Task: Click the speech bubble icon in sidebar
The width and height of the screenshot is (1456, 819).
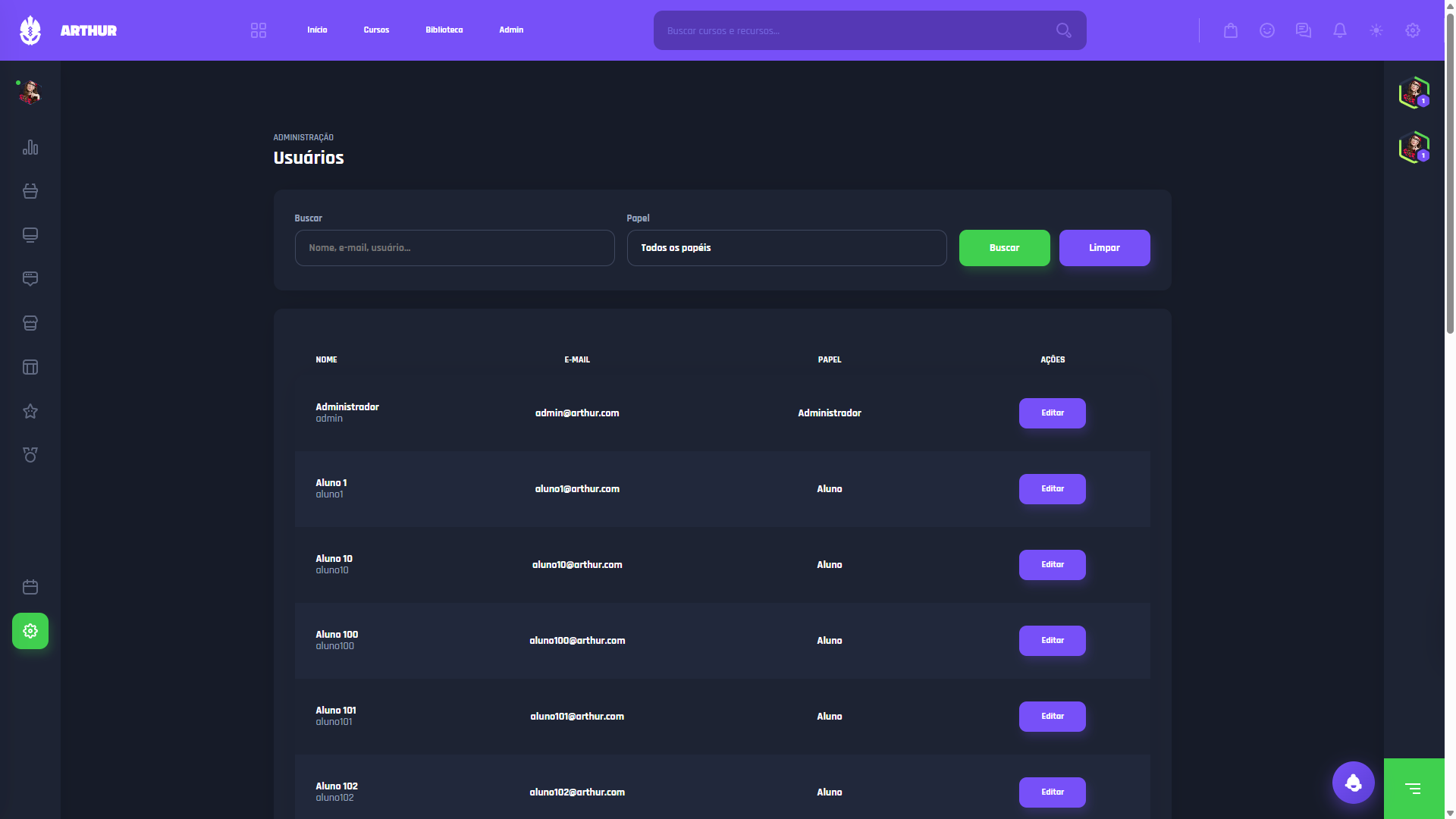Action: [30, 279]
